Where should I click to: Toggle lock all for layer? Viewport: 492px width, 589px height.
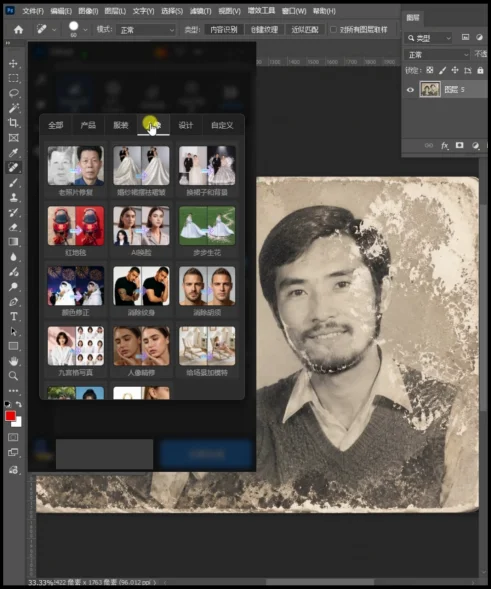480,70
